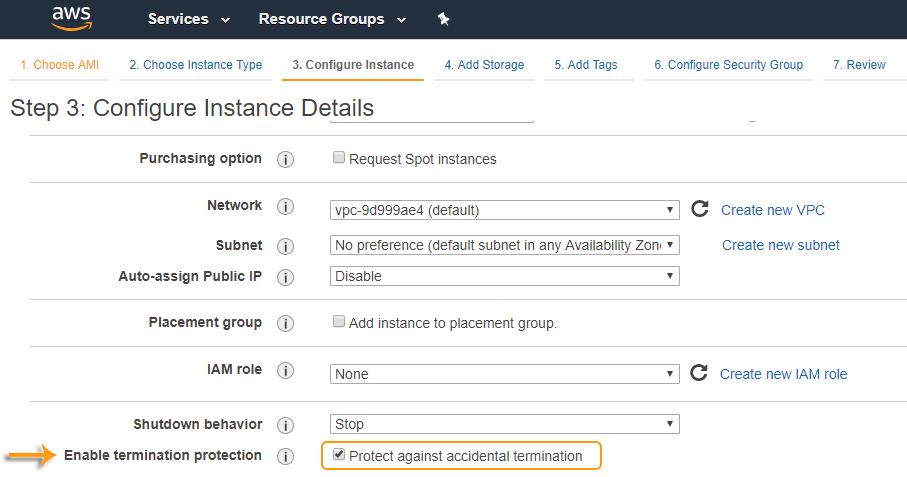Open the Services menu
907x477 pixels.
pyautogui.click(x=189, y=19)
